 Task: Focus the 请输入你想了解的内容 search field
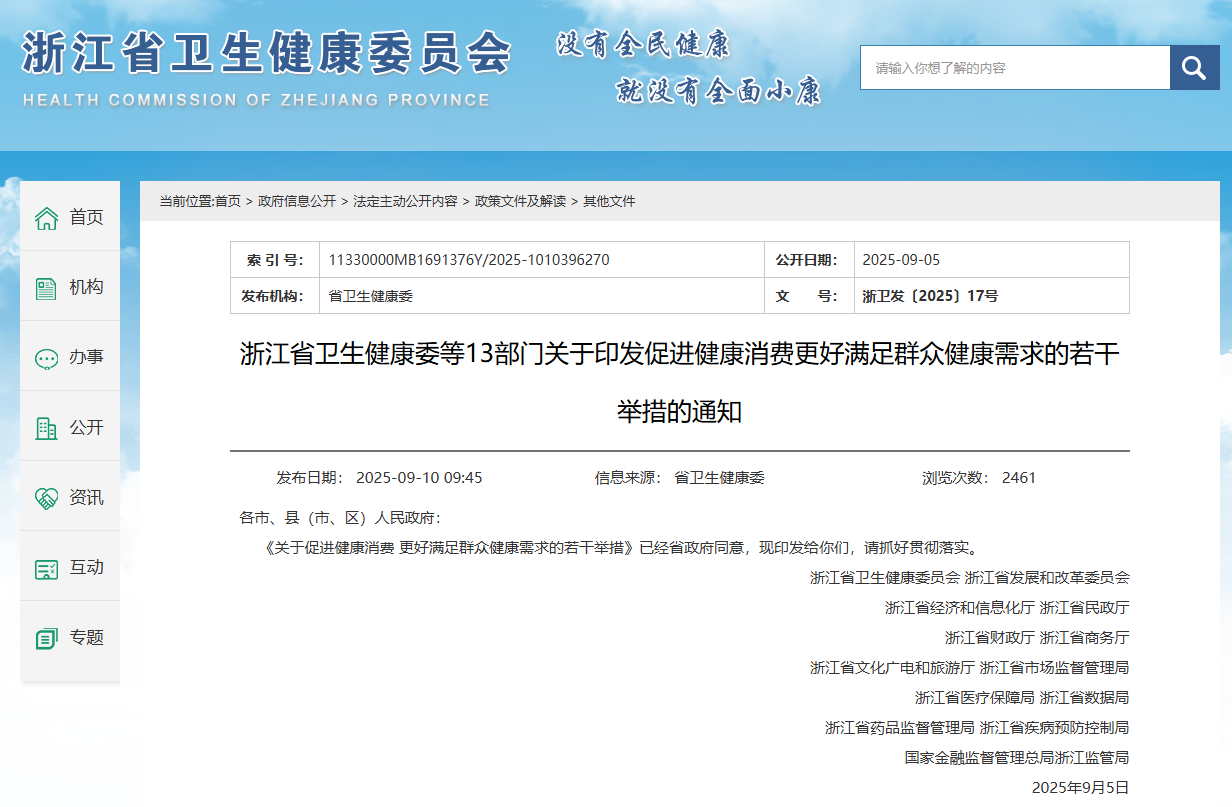click(1015, 67)
